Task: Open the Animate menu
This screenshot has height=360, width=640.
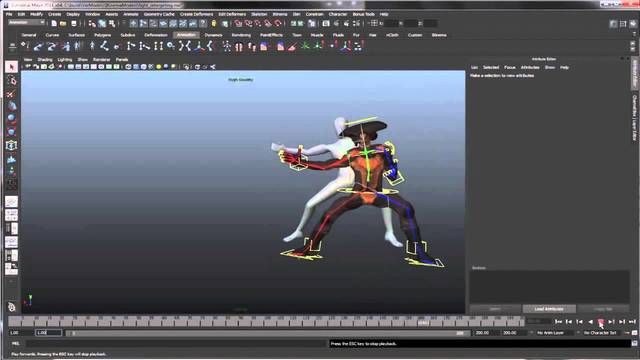Action: [x=131, y=14]
